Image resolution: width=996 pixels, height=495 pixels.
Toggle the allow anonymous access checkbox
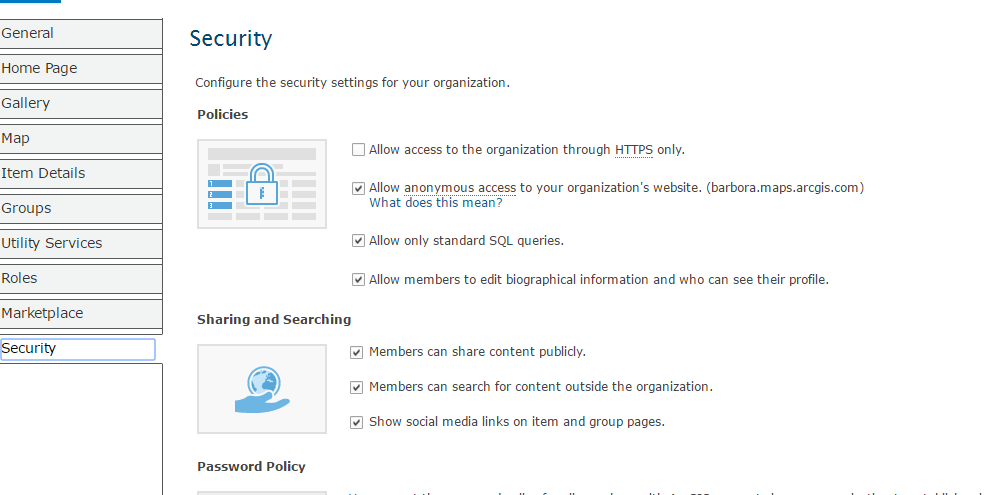358,188
